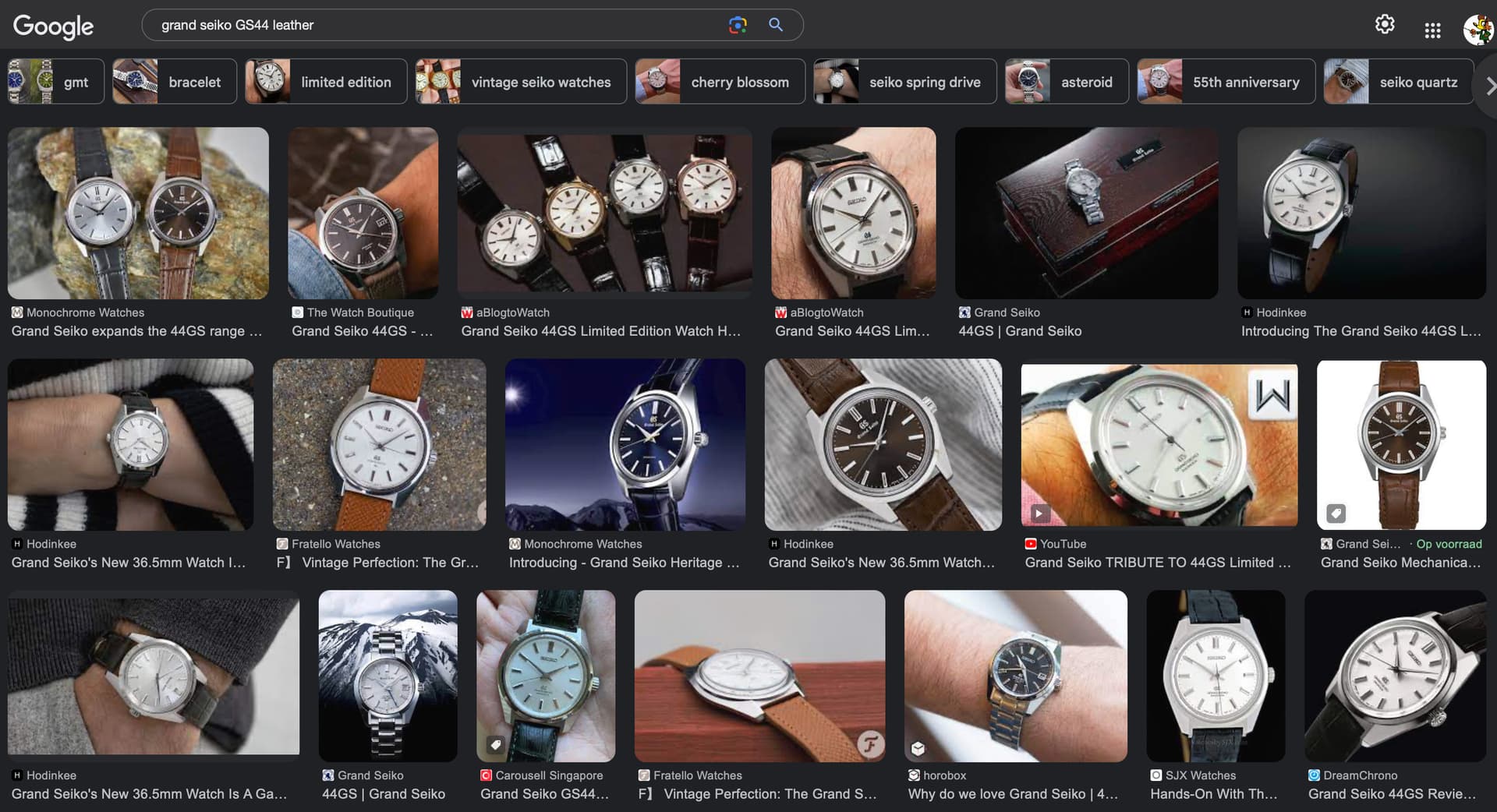Open 'Introducing - Grand Seiko Heritage' link
The image size is (1497, 812).
point(625,563)
